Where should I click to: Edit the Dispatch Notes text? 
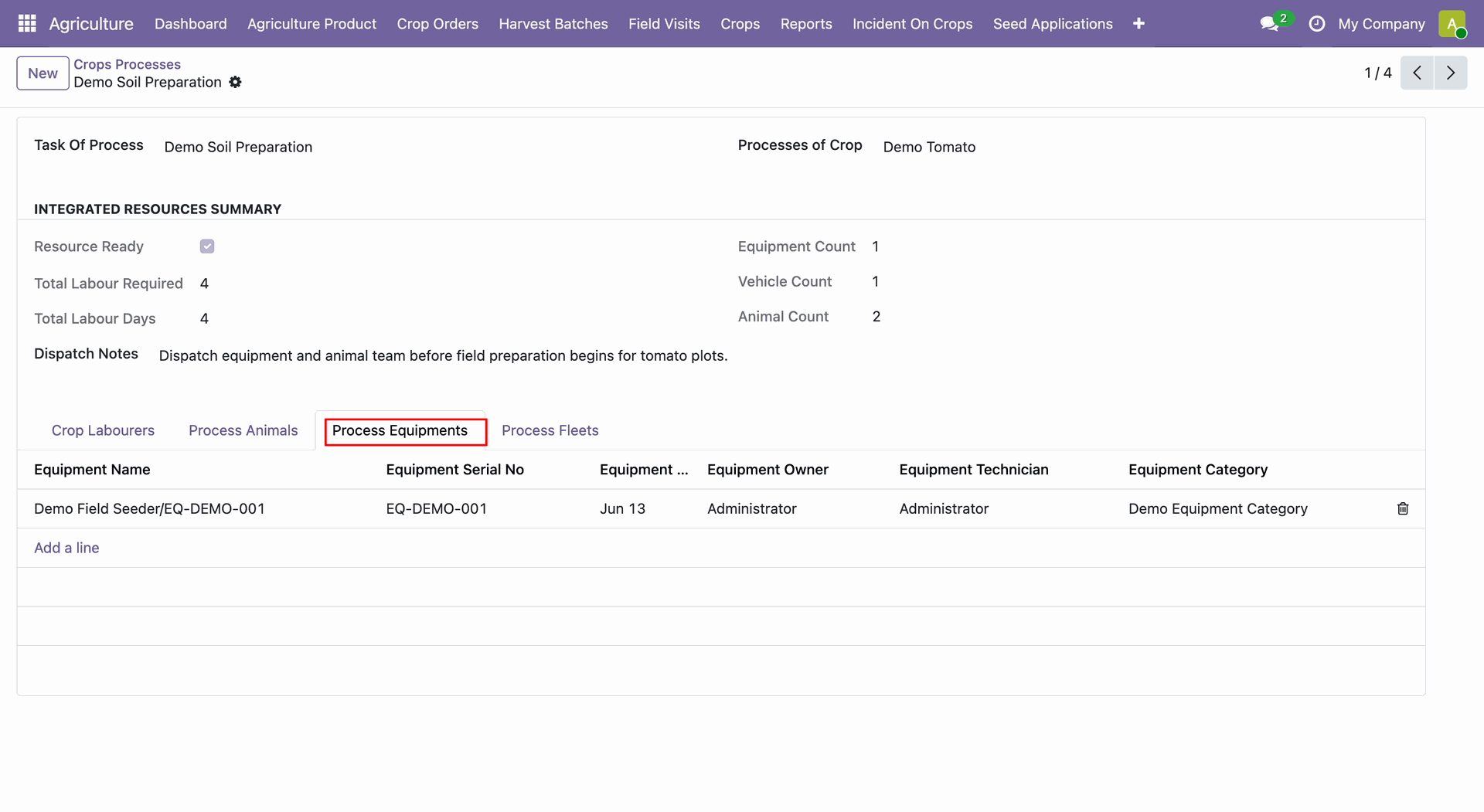coord(443,355)
